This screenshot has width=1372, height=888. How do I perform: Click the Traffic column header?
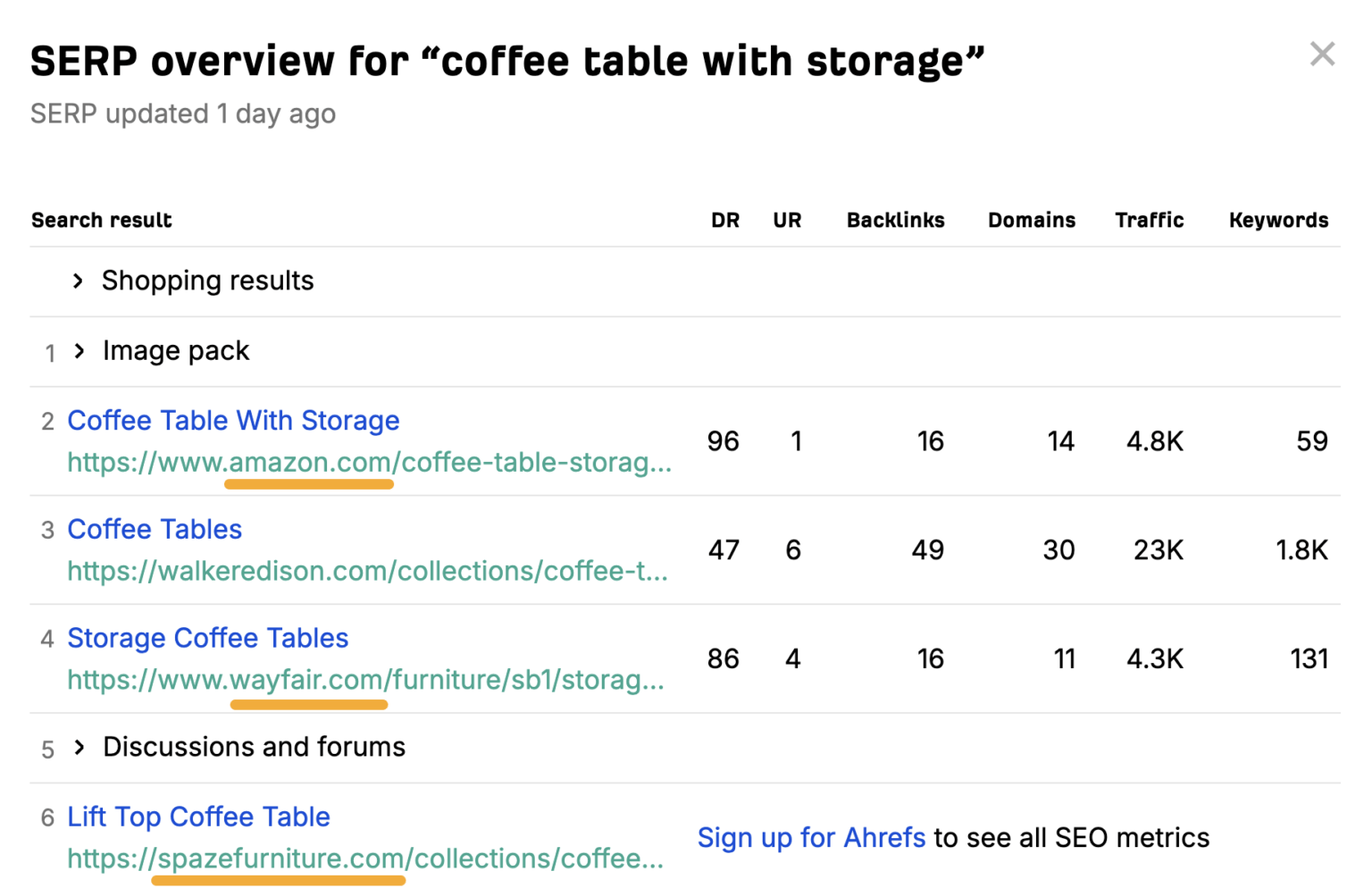click(x=1149, y=221)
